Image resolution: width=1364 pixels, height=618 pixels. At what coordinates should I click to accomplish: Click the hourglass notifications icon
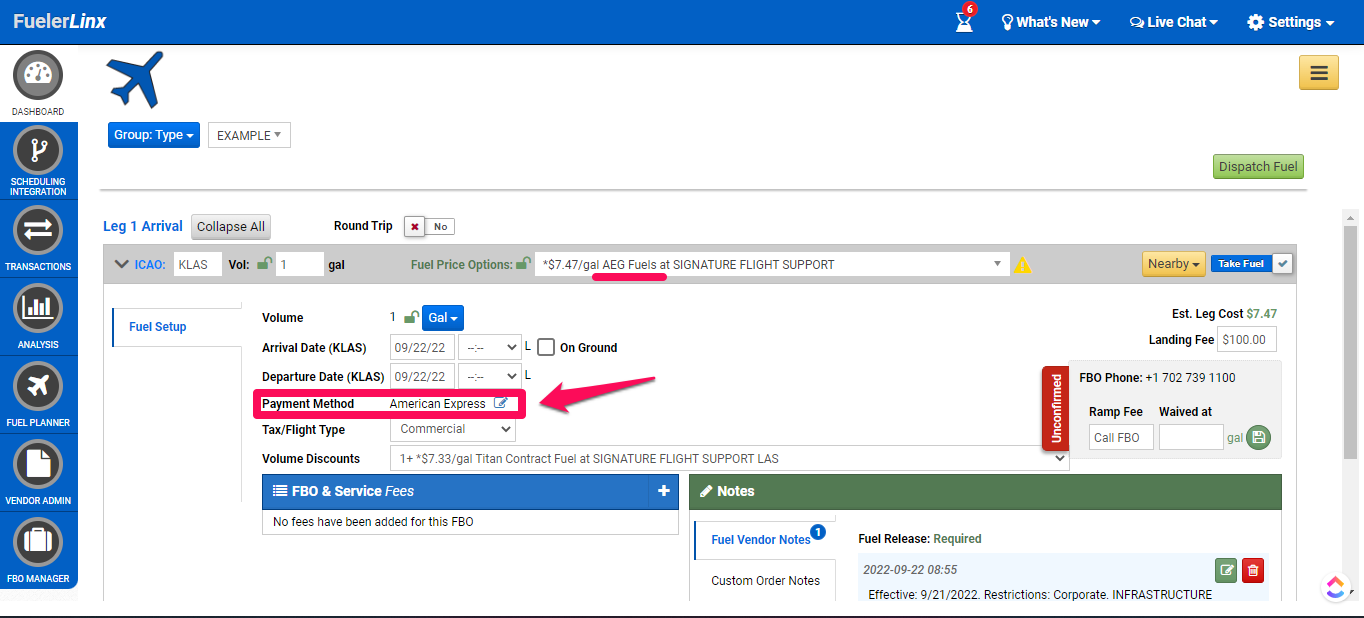(964, 21)
